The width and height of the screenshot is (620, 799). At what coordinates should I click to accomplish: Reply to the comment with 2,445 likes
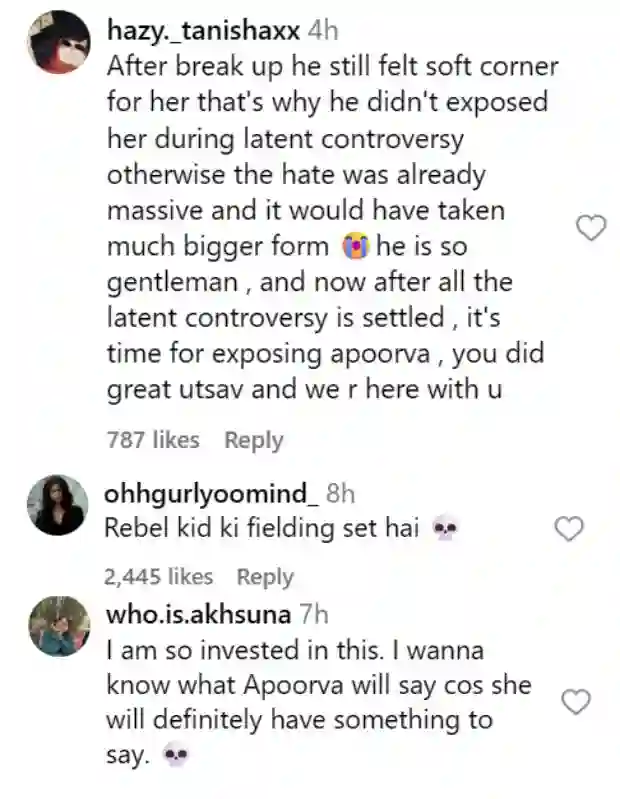coord(265,577)
